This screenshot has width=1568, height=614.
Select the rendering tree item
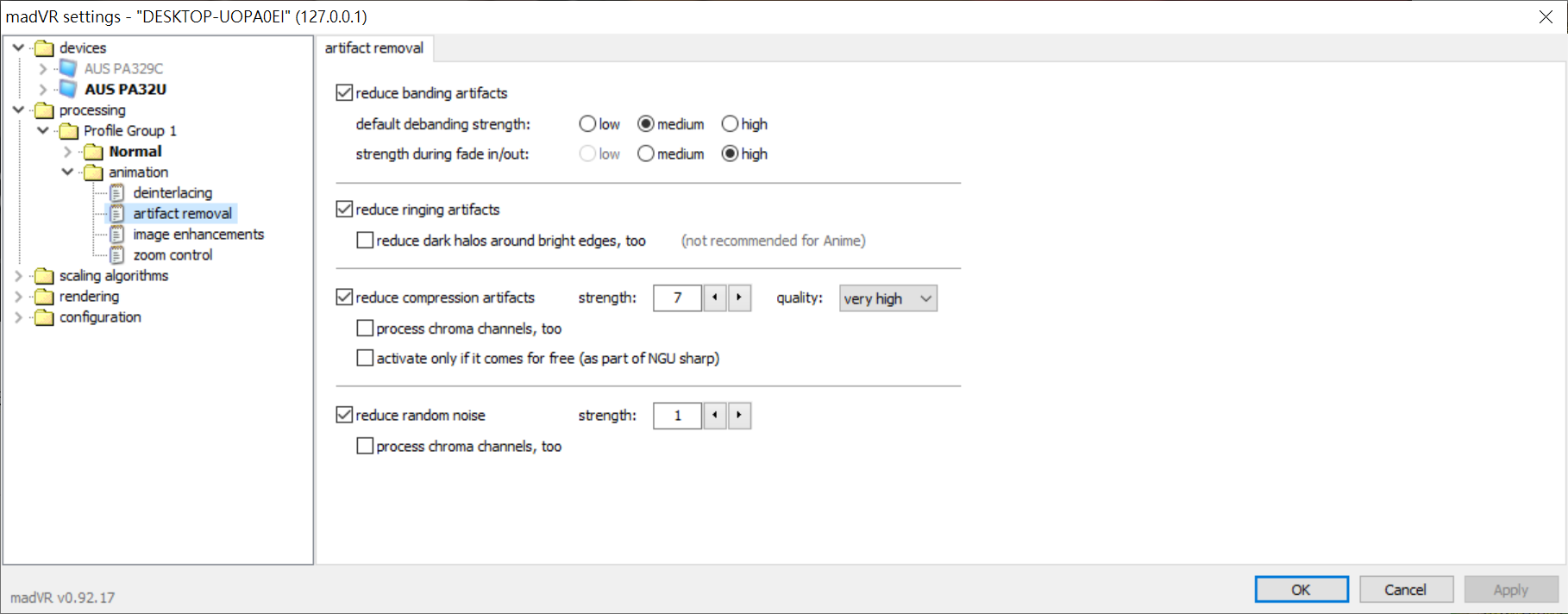89,297
